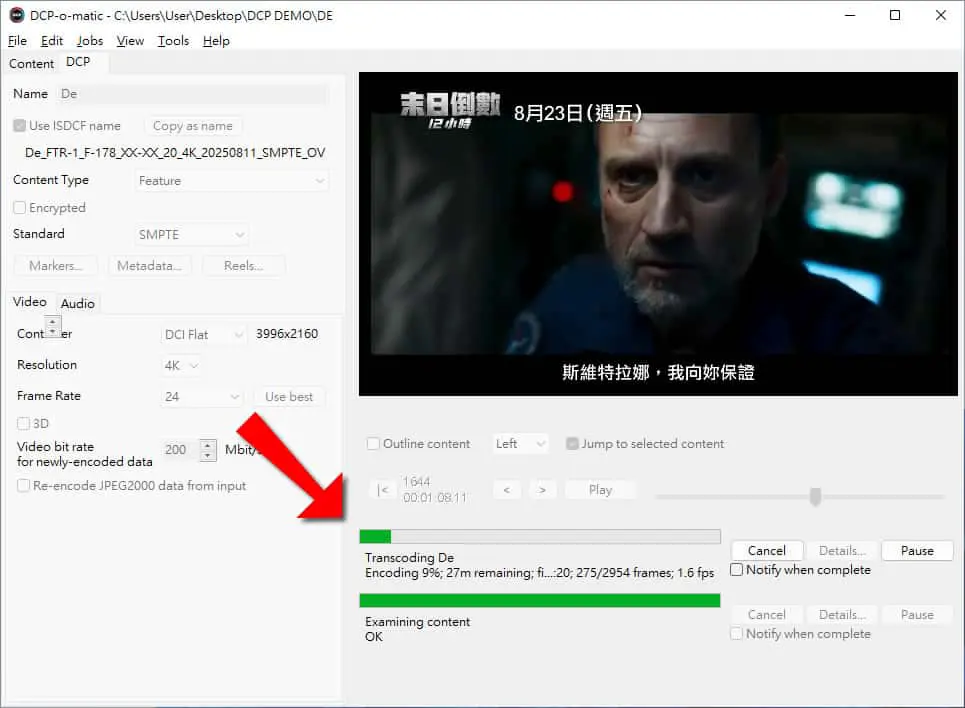Open the eye dropdown showing Left
Image resolution: width=965 pixels, height=708 pixels.
click(520, 444)
